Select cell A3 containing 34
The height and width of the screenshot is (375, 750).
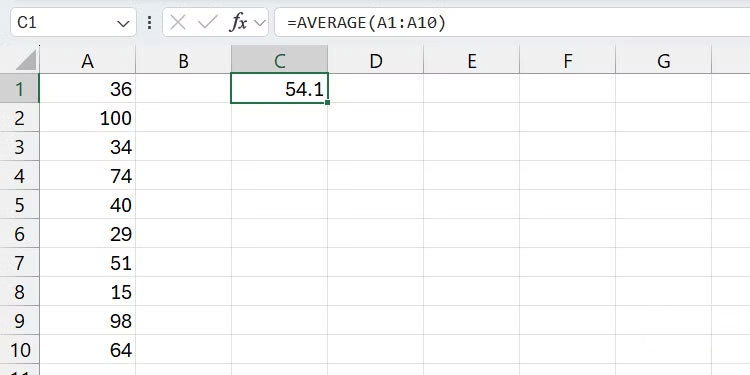[88, 147]
